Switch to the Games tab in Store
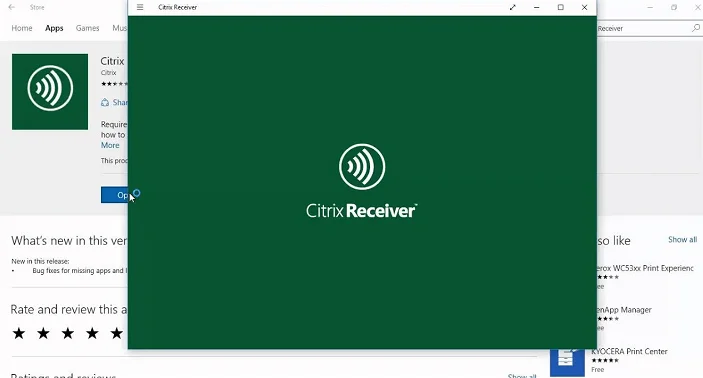The width and height of the screenshot is (703, 378). point(87,28)
